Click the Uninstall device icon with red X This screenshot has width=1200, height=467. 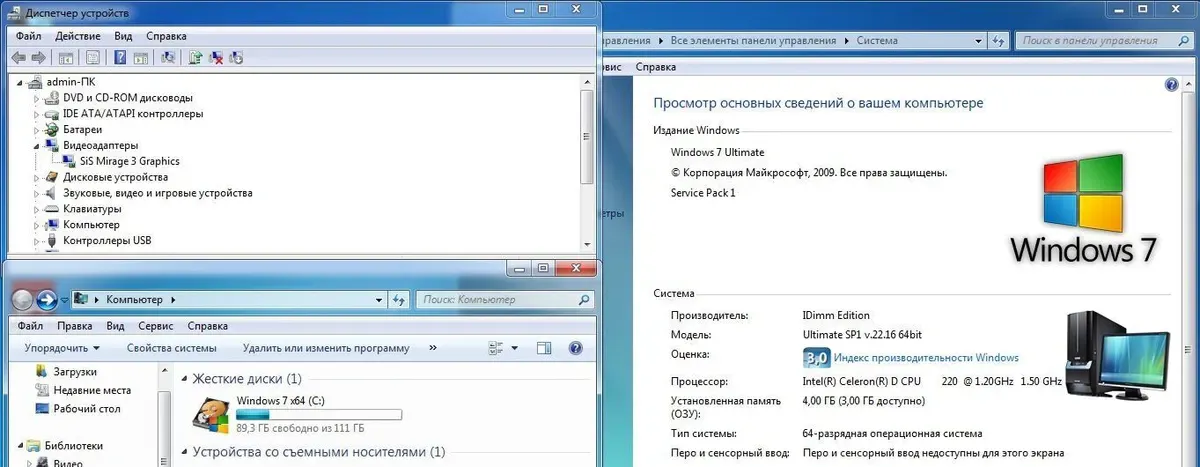coord(216,58)
